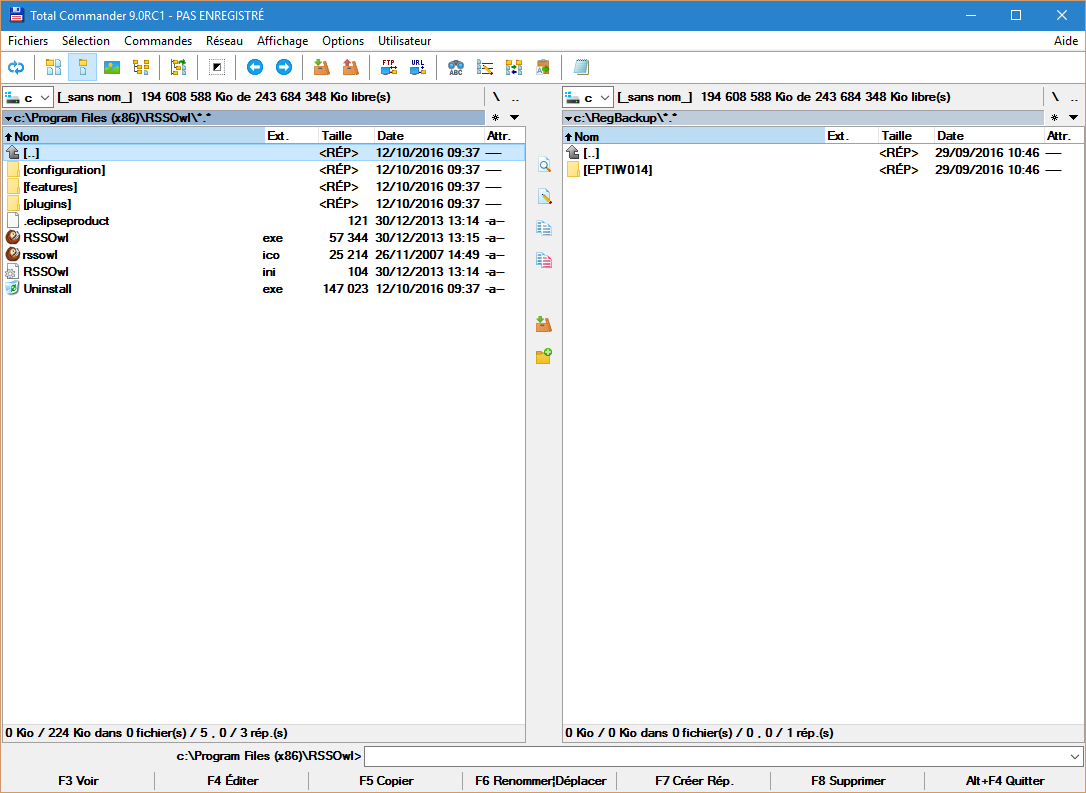Image resolution: width=1086 pixels, height=793 pixels.
Task: Click clipboard copy names icon
Action: point(543,67)
